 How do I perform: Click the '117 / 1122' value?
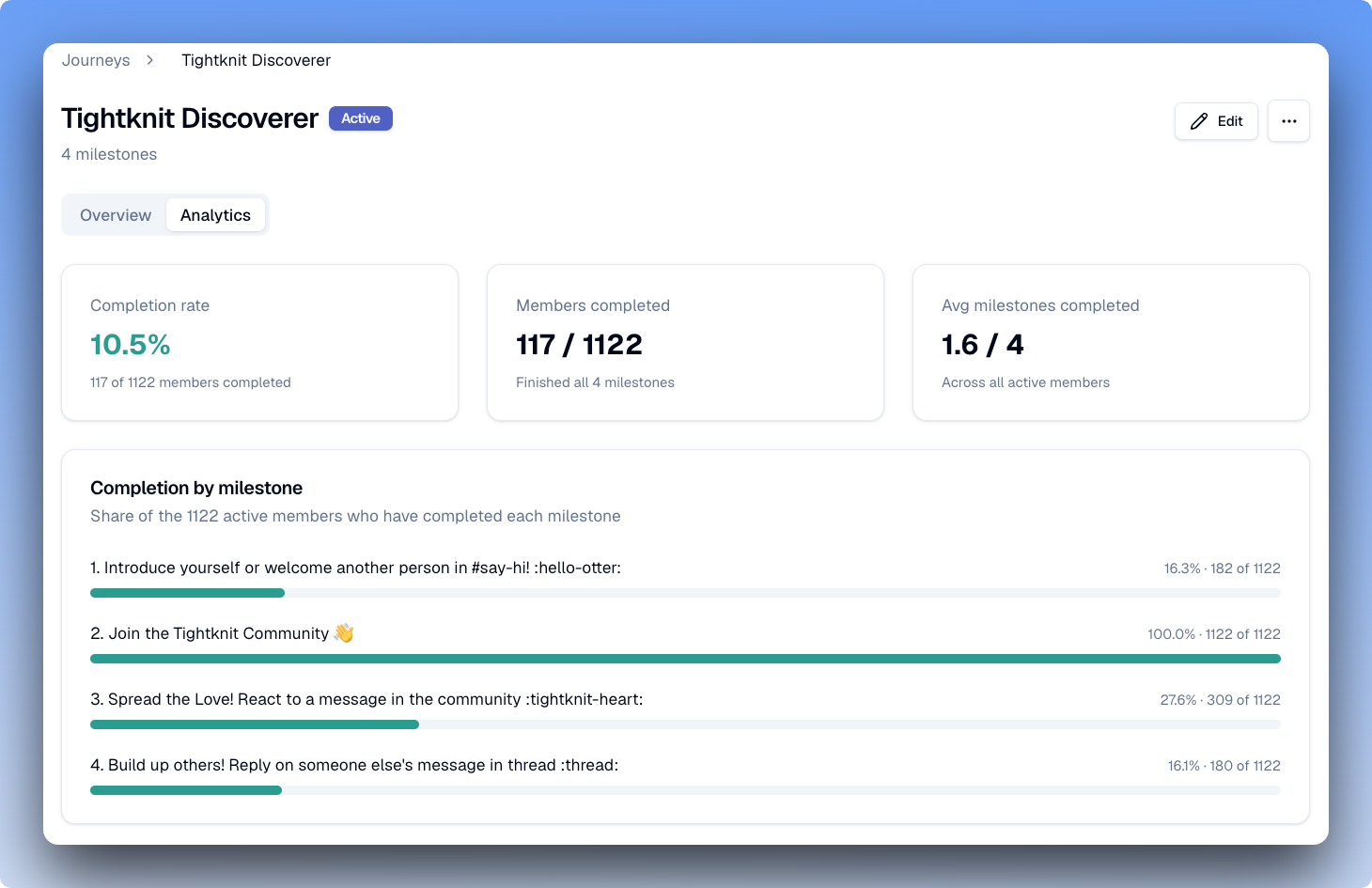[x=579, y=345]
